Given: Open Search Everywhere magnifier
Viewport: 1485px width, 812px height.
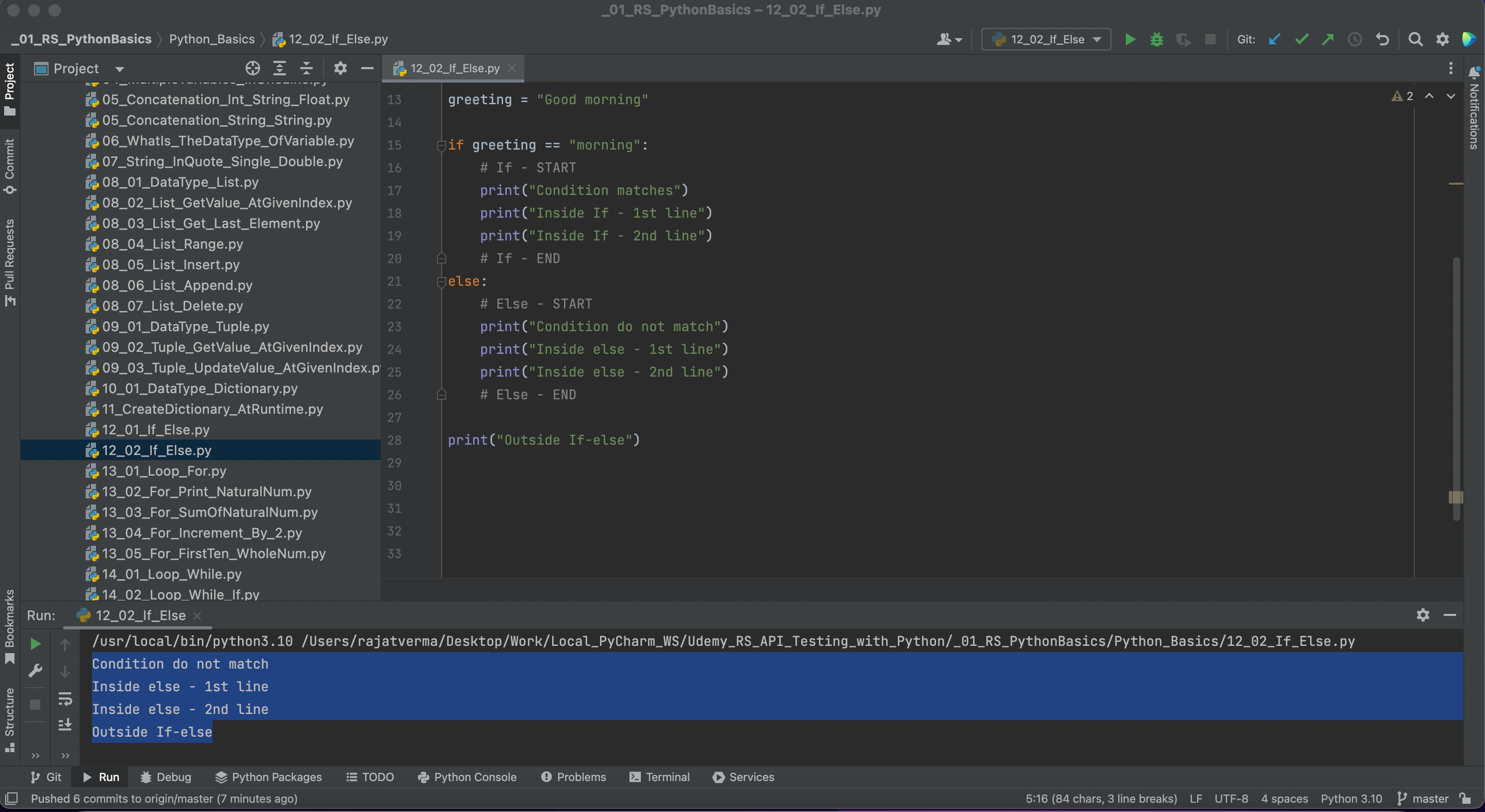Looking at the screenshot, I should 1415,39.
